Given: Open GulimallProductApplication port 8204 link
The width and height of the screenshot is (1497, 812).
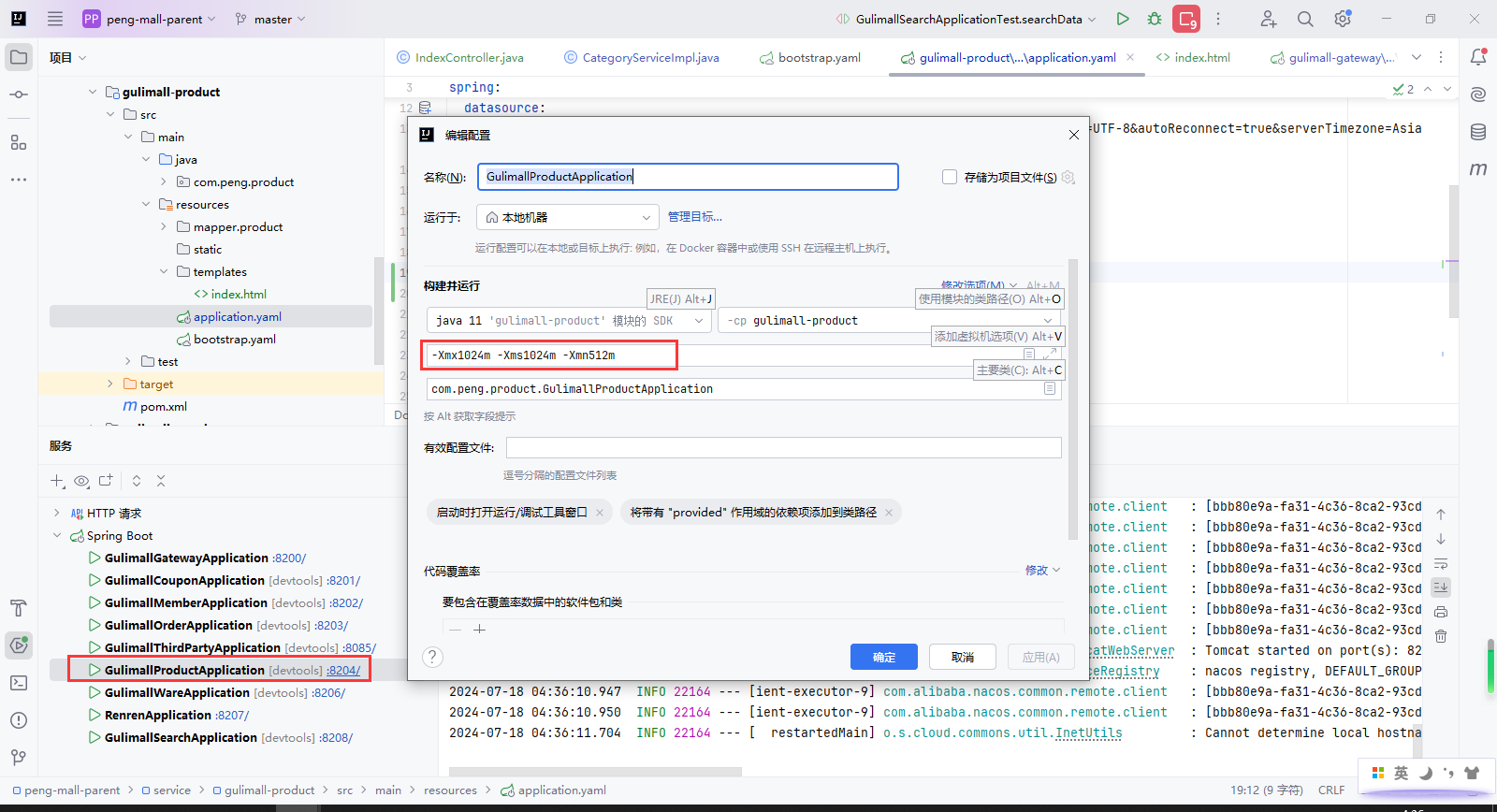Looking at the screenshot, I should (x=342, y=671).
